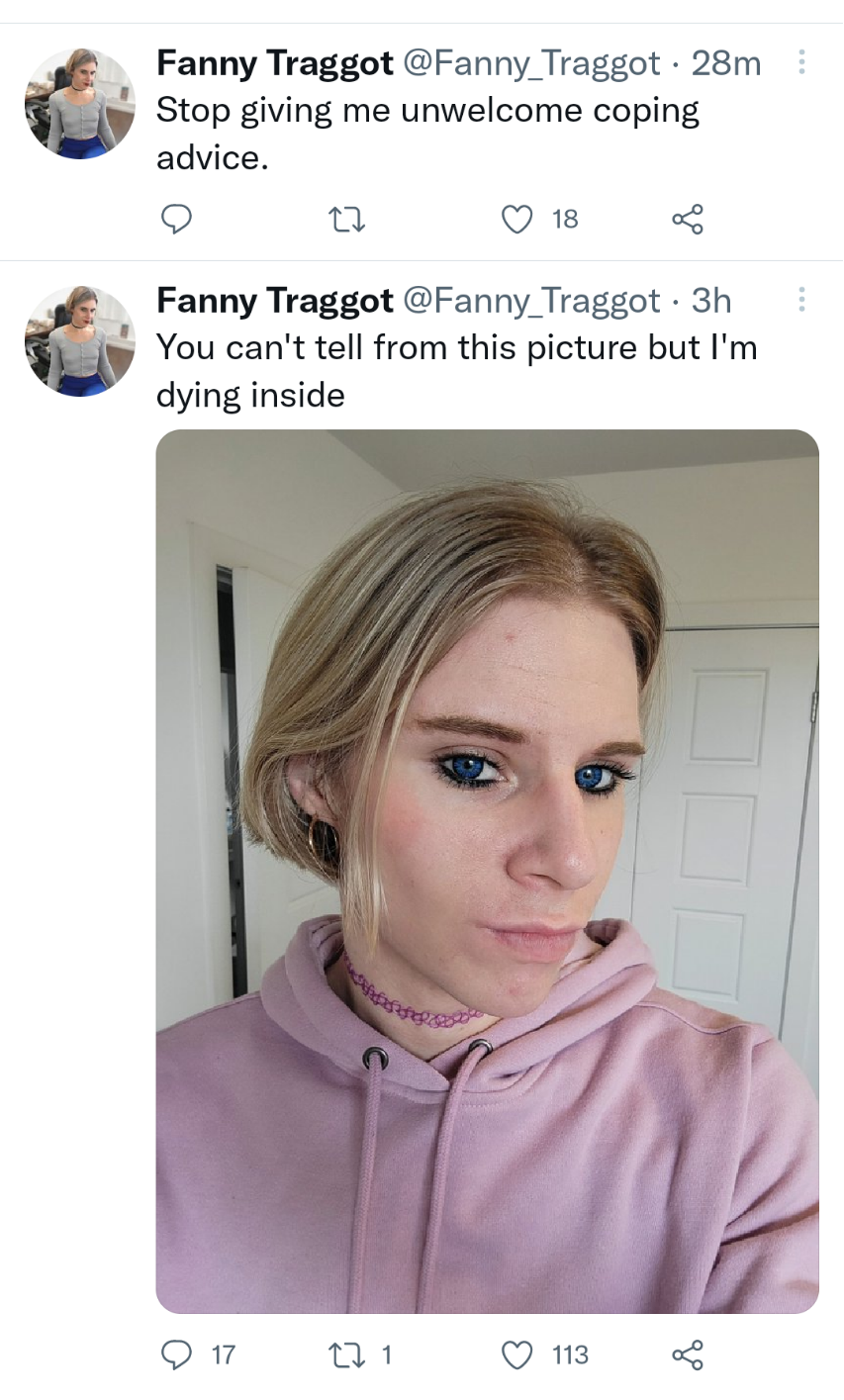Open the @Fanny_Traggot handle on the 3h tweet
The height and width of the screenshot is (1400, 844).
(530, 301)
